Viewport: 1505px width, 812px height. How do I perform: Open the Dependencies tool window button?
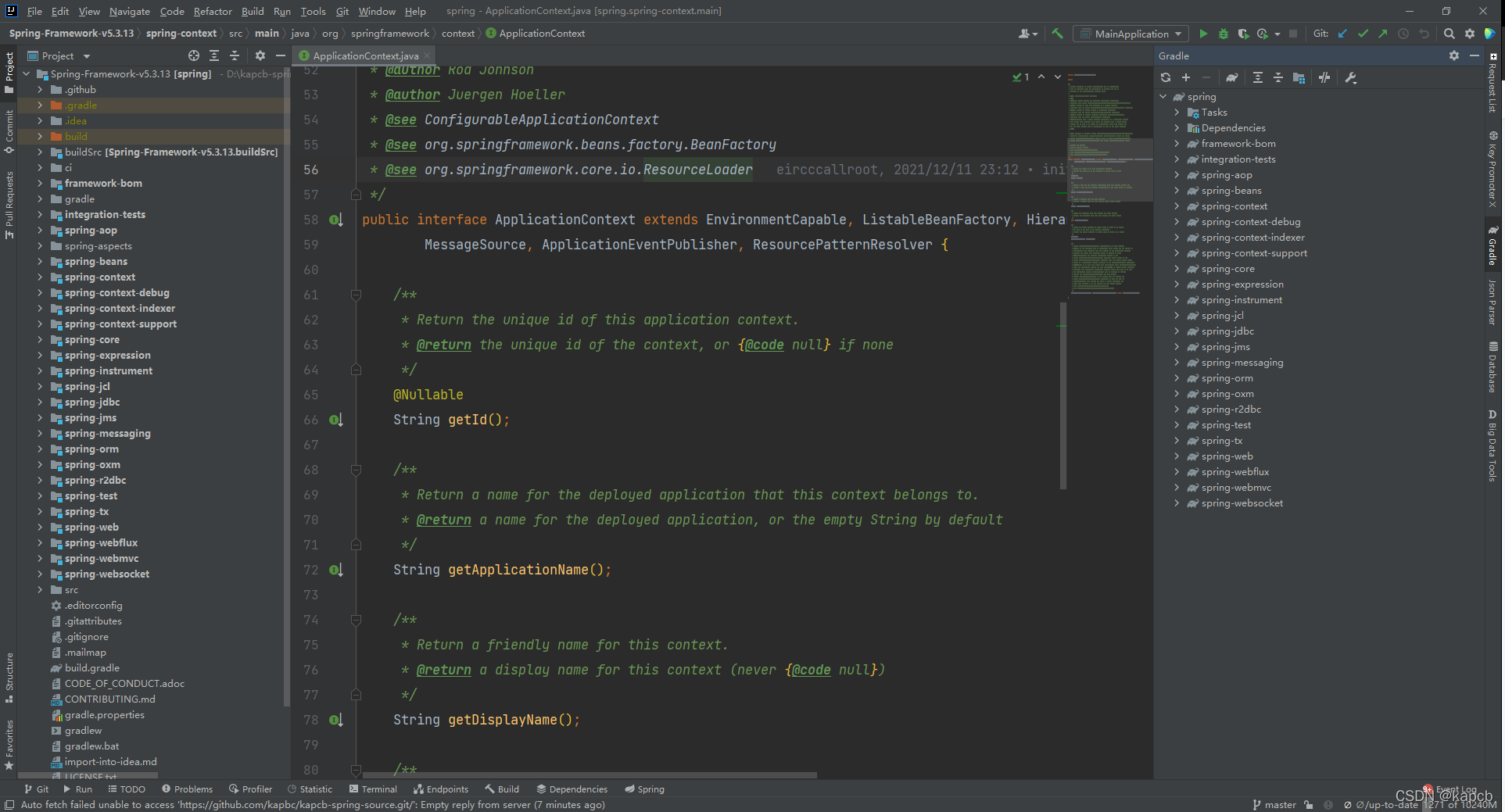[x=572, y=789]
